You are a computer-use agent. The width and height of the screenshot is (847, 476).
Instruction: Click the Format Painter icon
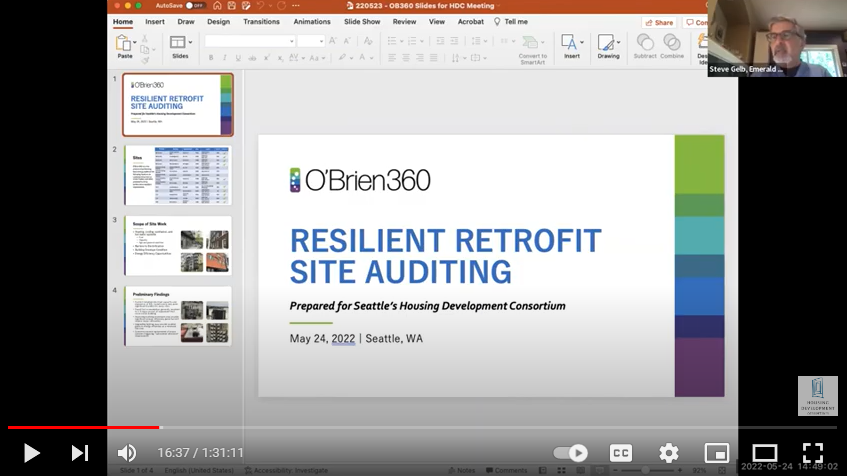(145, 61)
